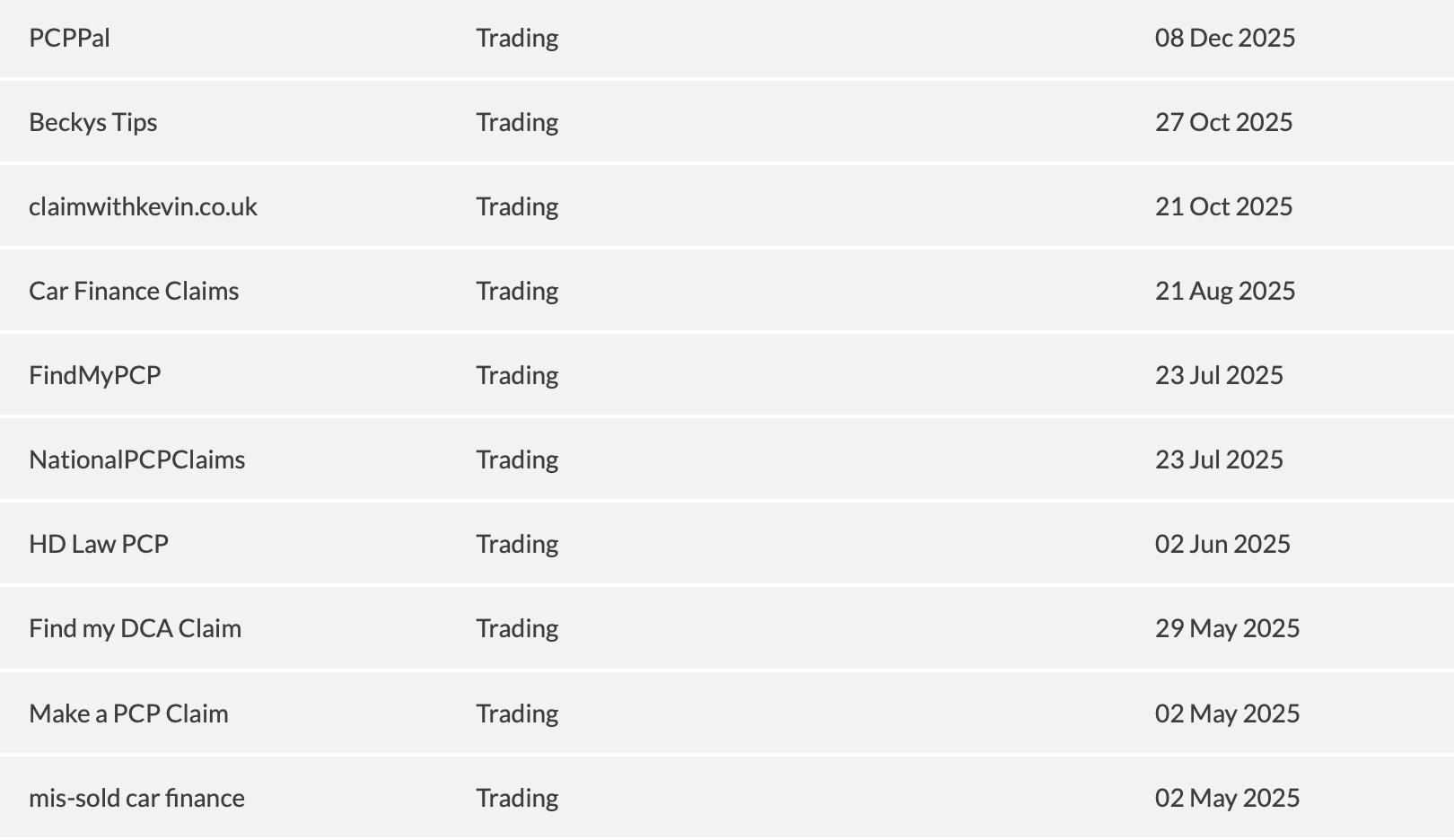Click the 08 Dec 2025 date
Viewport: 1454px width, 840px height.
pyautogui.click(x=1225, y=38)
